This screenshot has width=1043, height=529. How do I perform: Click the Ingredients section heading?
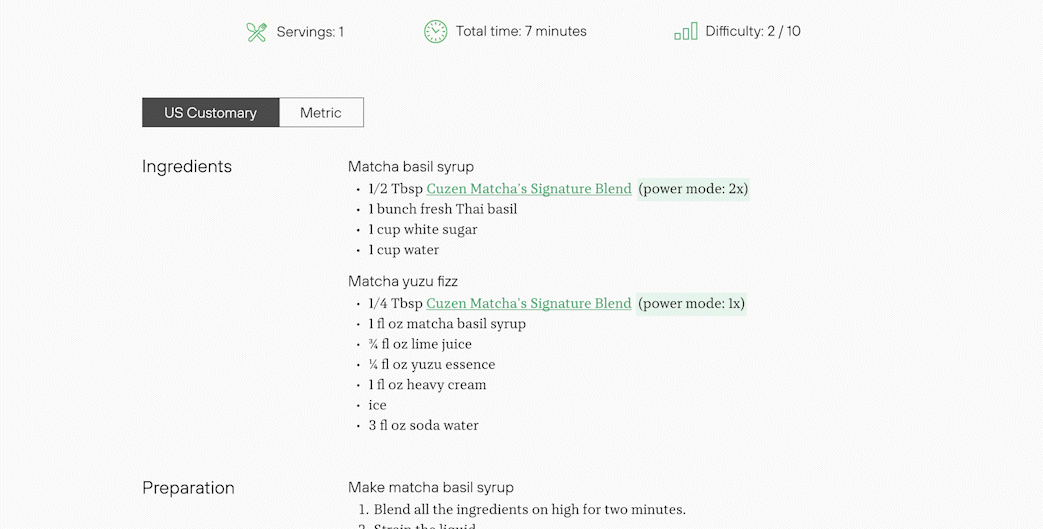coord(187,166)
